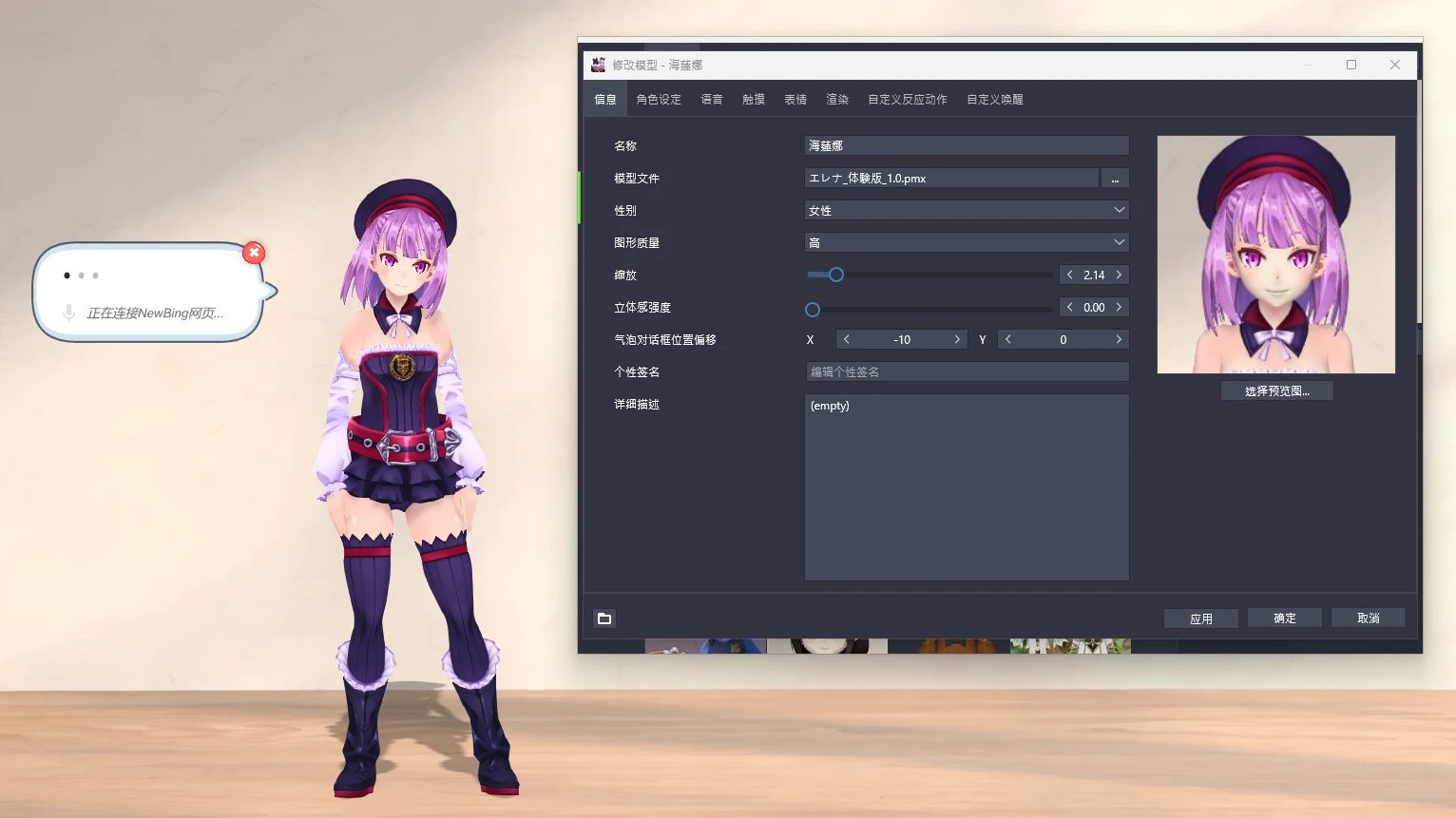Increase bubble Y offset with right arrow
The image size is (1456, 818).
tap(1119, 340)
